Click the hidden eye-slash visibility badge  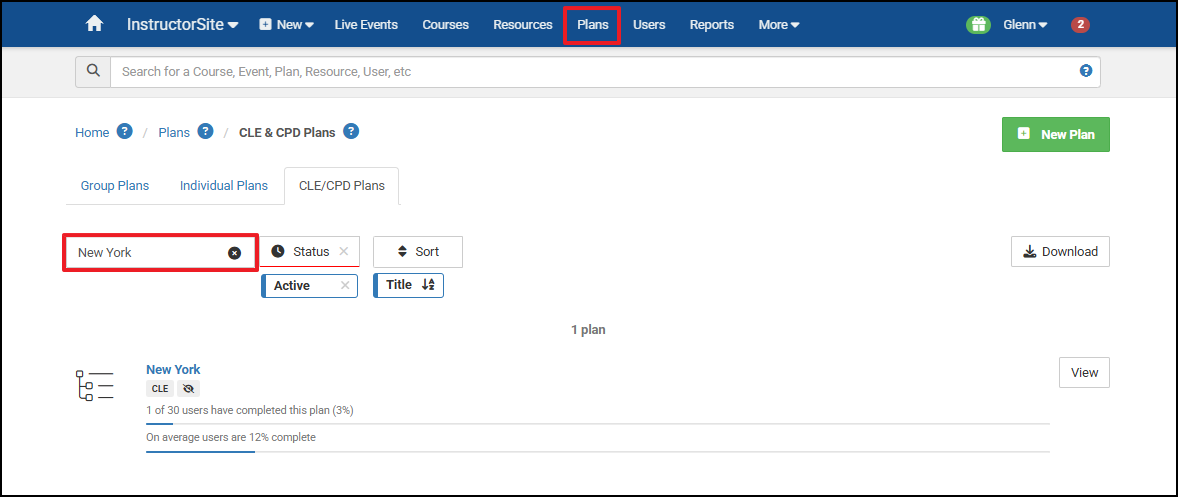189,389
